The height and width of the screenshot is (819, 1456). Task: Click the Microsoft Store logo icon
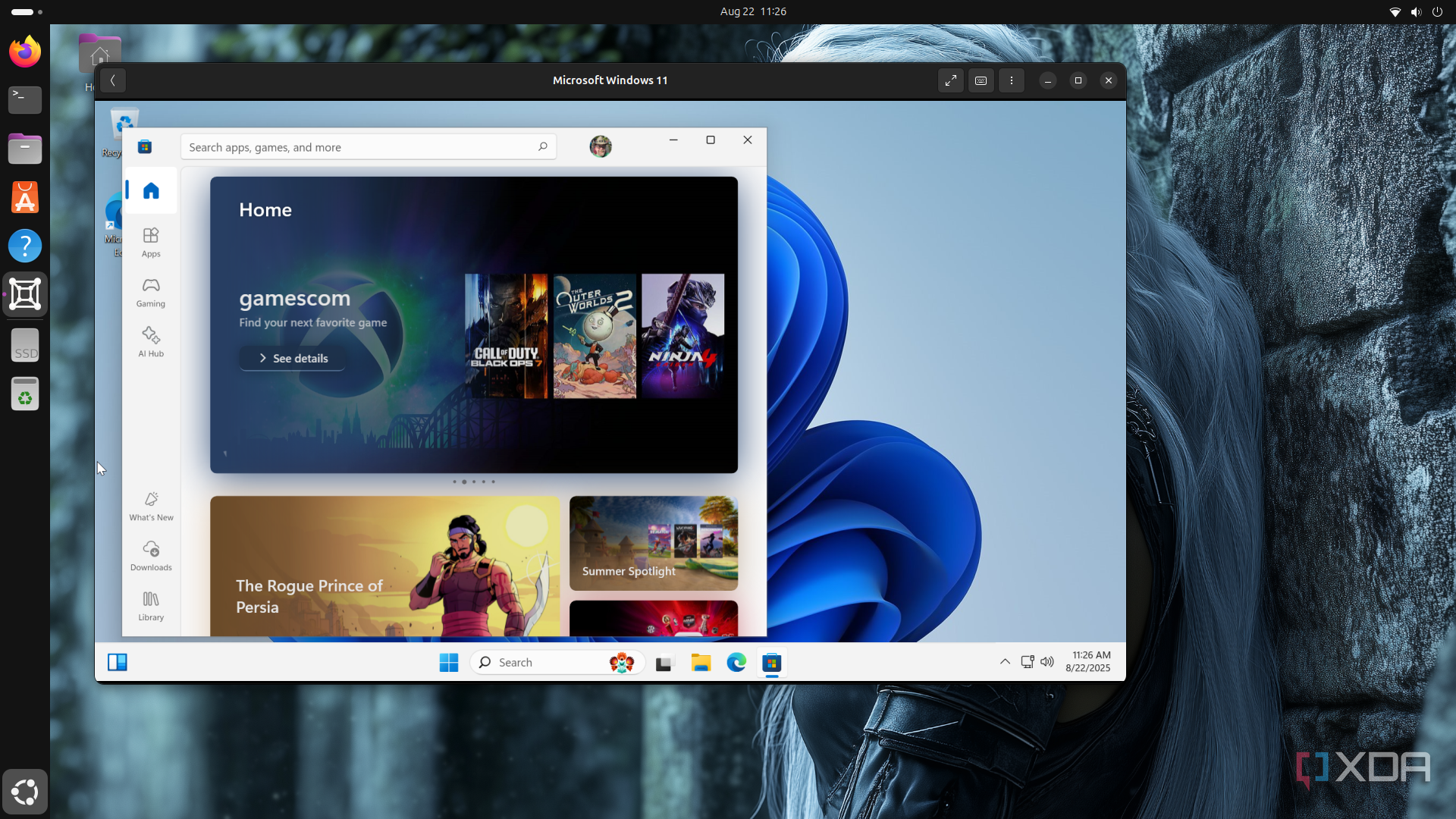point(145,147)
